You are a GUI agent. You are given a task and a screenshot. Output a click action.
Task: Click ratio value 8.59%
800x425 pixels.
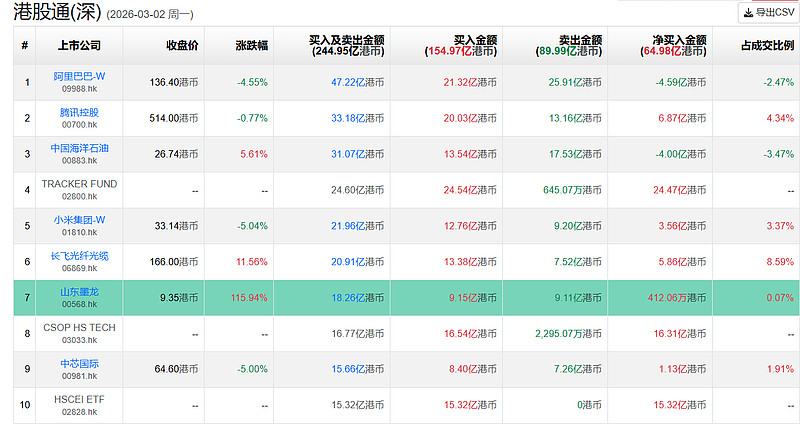pos(780,262)
